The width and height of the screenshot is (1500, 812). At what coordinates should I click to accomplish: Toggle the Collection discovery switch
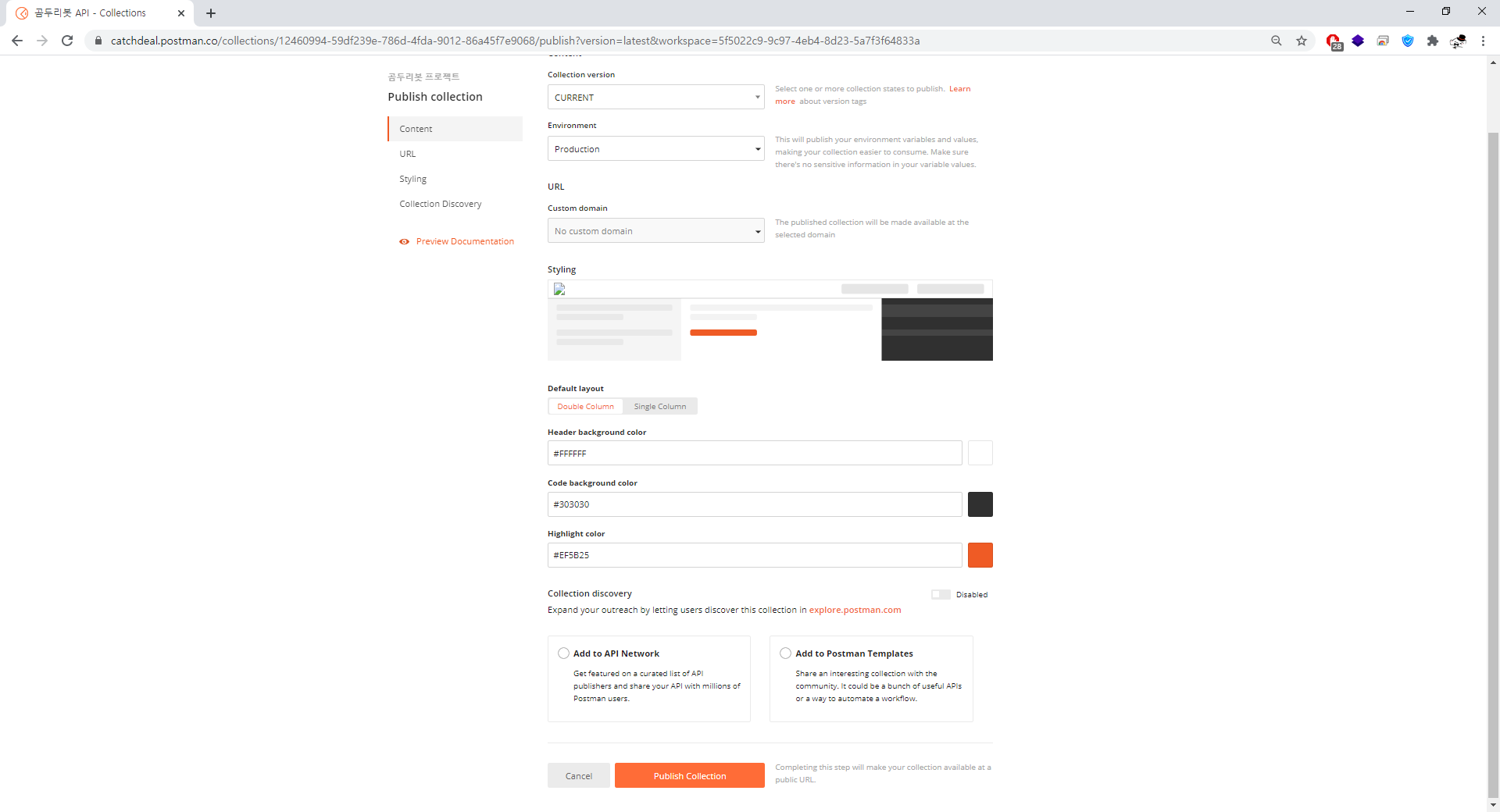[x=941, y=595]
